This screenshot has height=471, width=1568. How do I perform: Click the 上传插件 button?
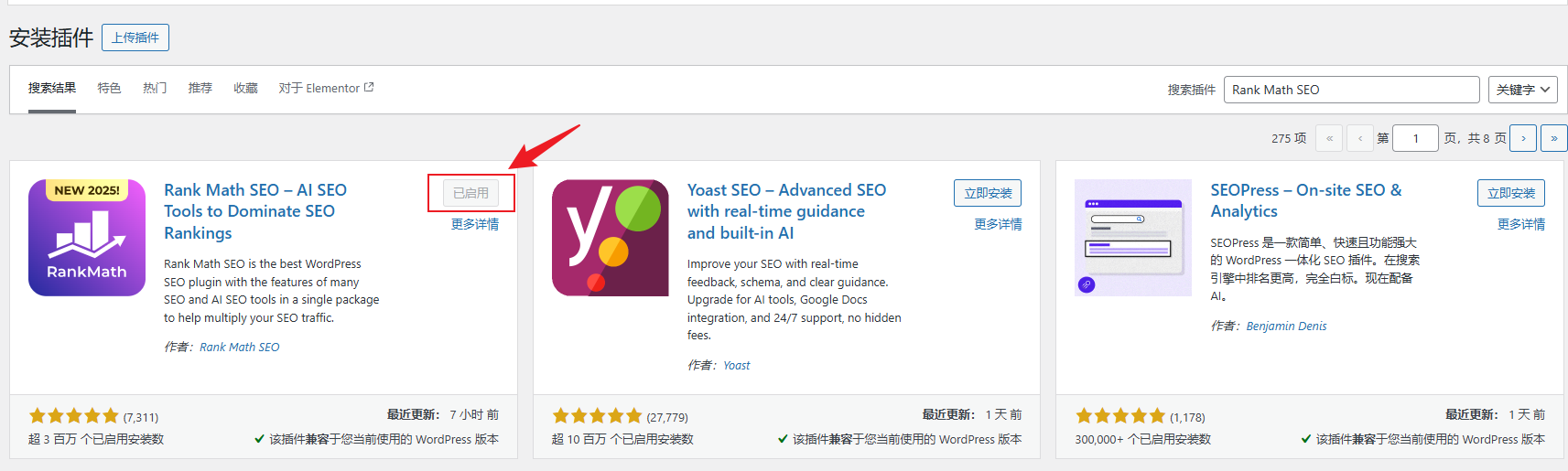click(135, 37)
